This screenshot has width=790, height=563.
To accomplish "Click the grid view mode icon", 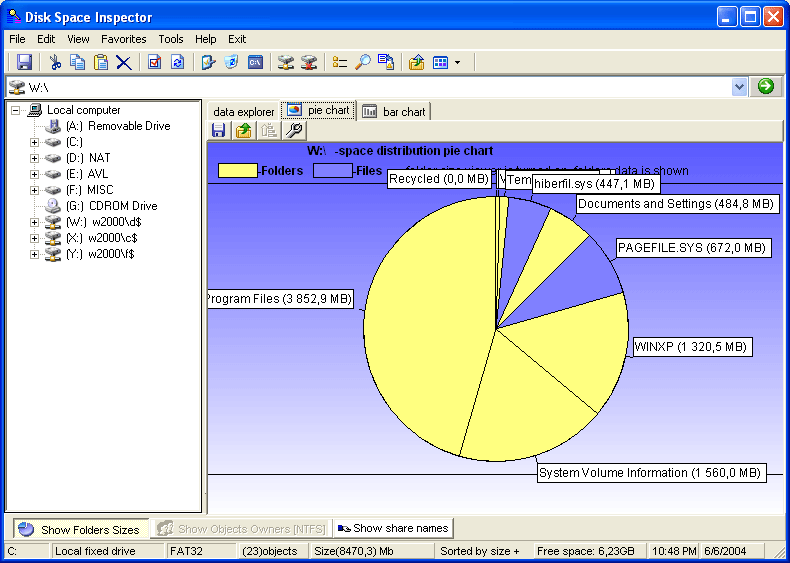I will [x=440, y=62].
